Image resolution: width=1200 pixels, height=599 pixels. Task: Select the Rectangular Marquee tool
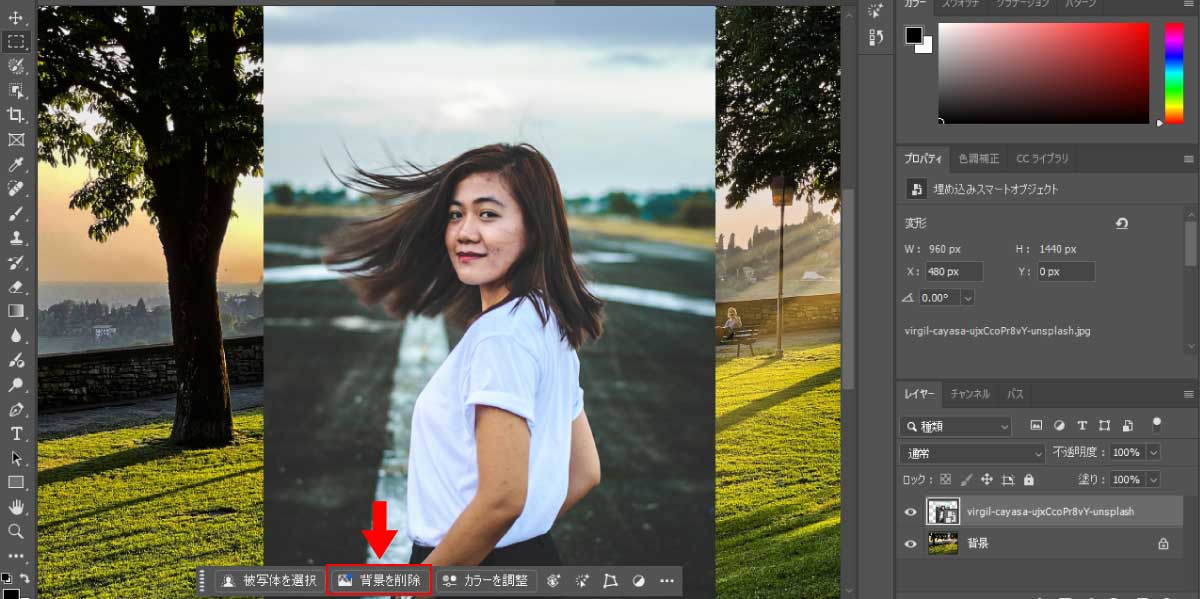16,41
